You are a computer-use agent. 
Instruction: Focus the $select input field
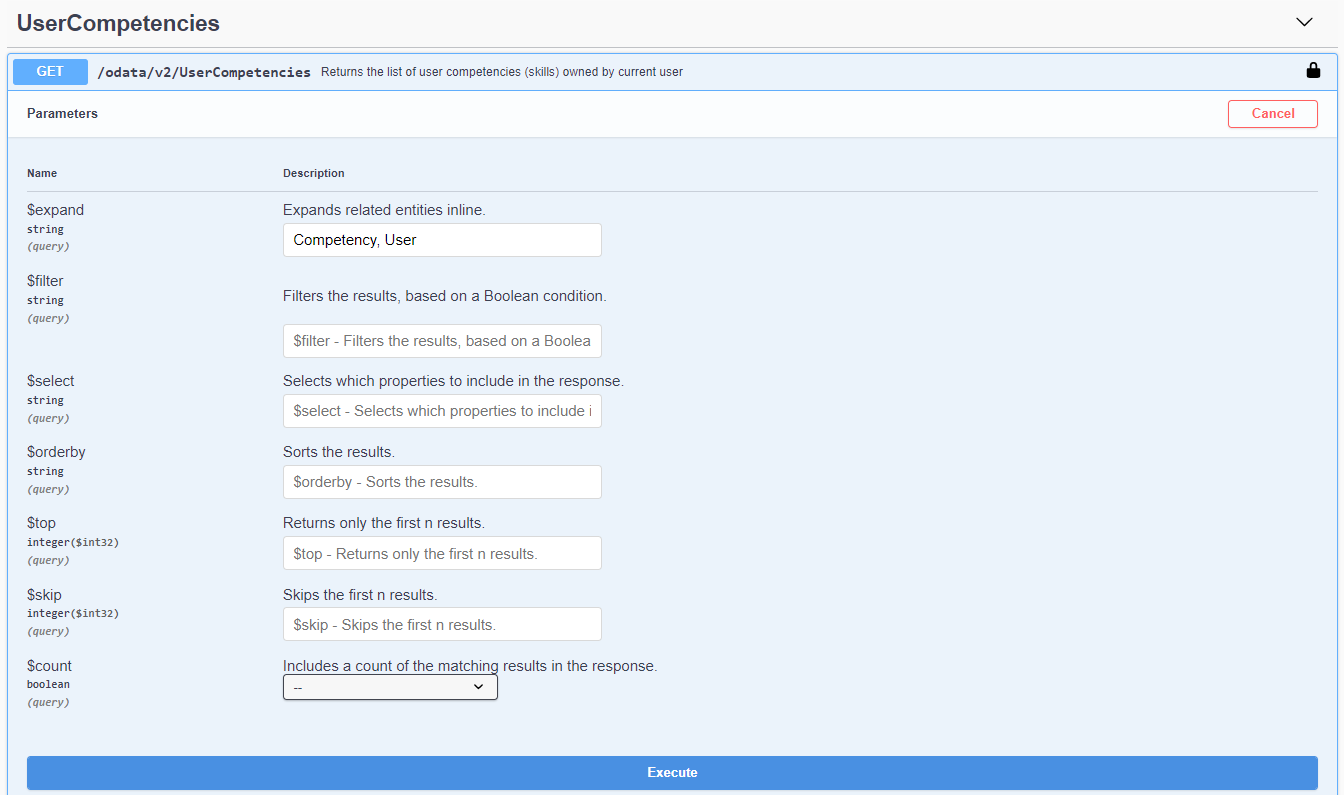point(442,411)
